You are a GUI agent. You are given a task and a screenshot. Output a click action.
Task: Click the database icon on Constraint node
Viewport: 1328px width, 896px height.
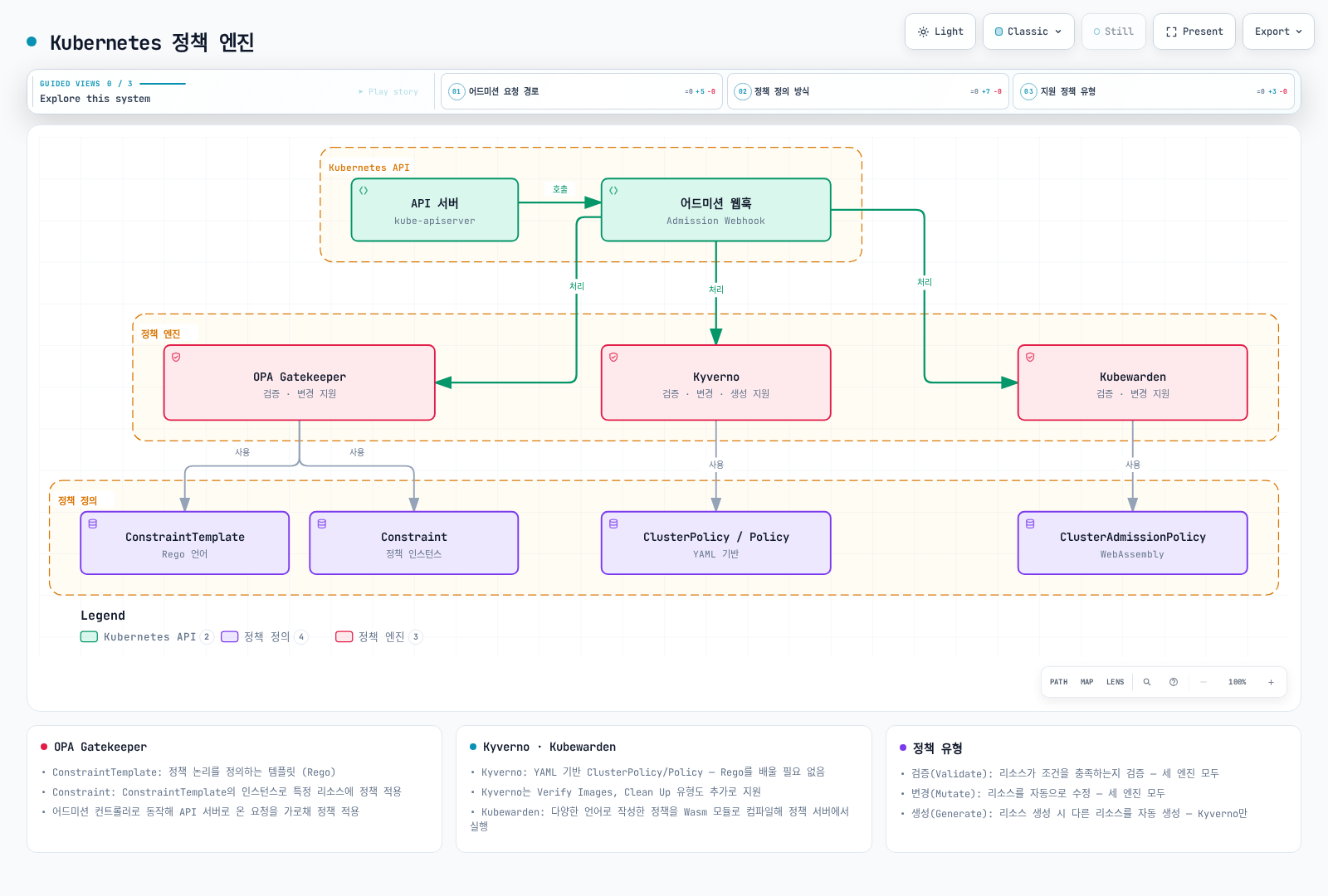coord(322,524)
